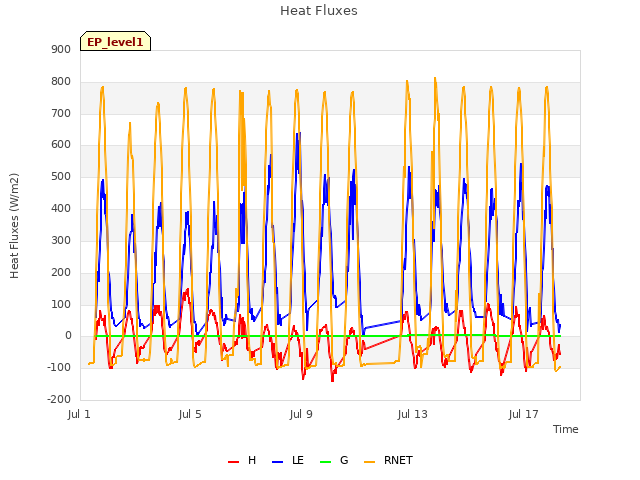Image resolution: width=640 pixels, height=480 pixels.
Task: Click the 200 y-axis tick label
Action: pos(61,272)
